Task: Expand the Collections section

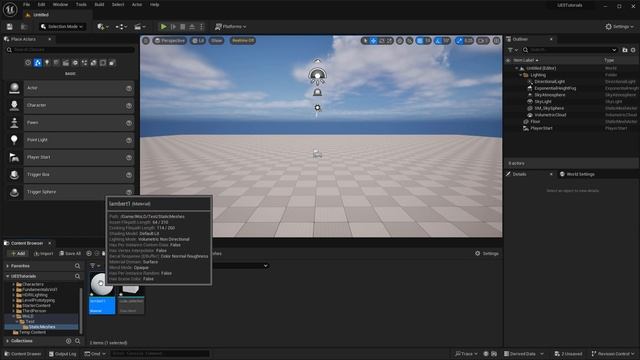Action: point(8,341)
